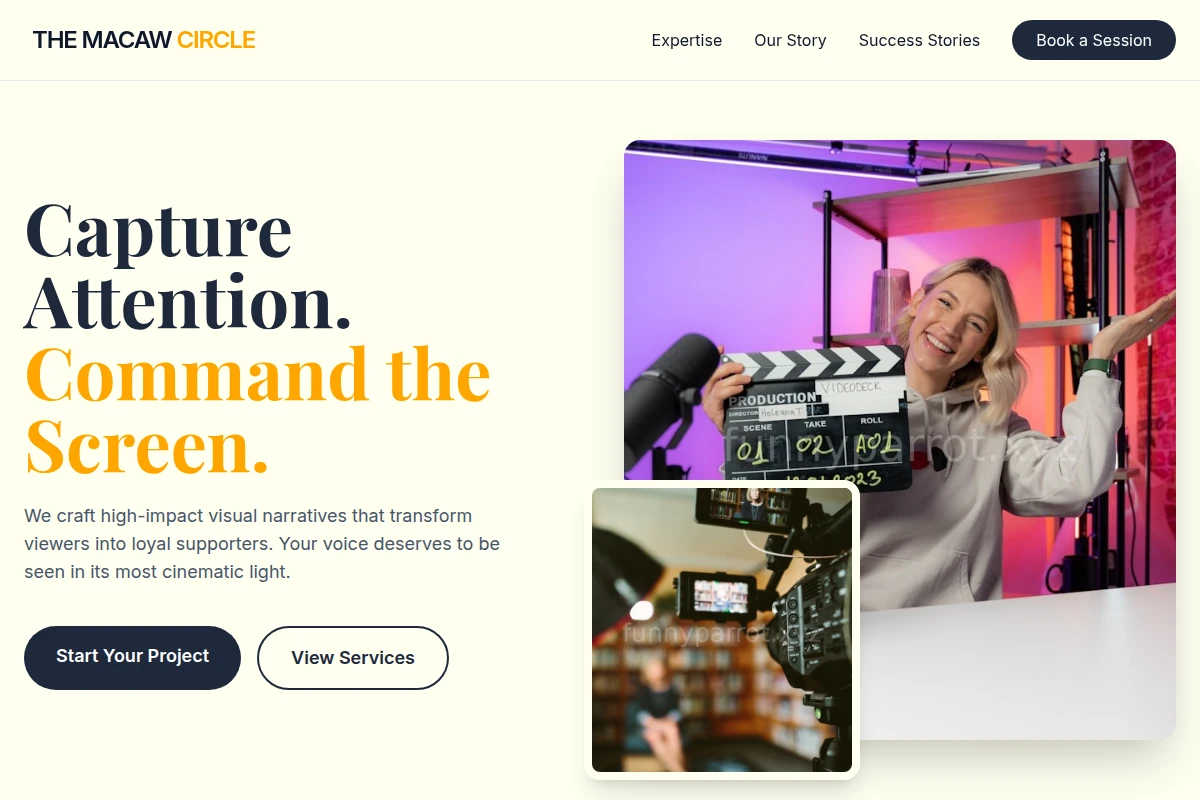Click the 'We craft high-impact visual narratives' paragraph
1200x800 pixels.
click(262, 544)
